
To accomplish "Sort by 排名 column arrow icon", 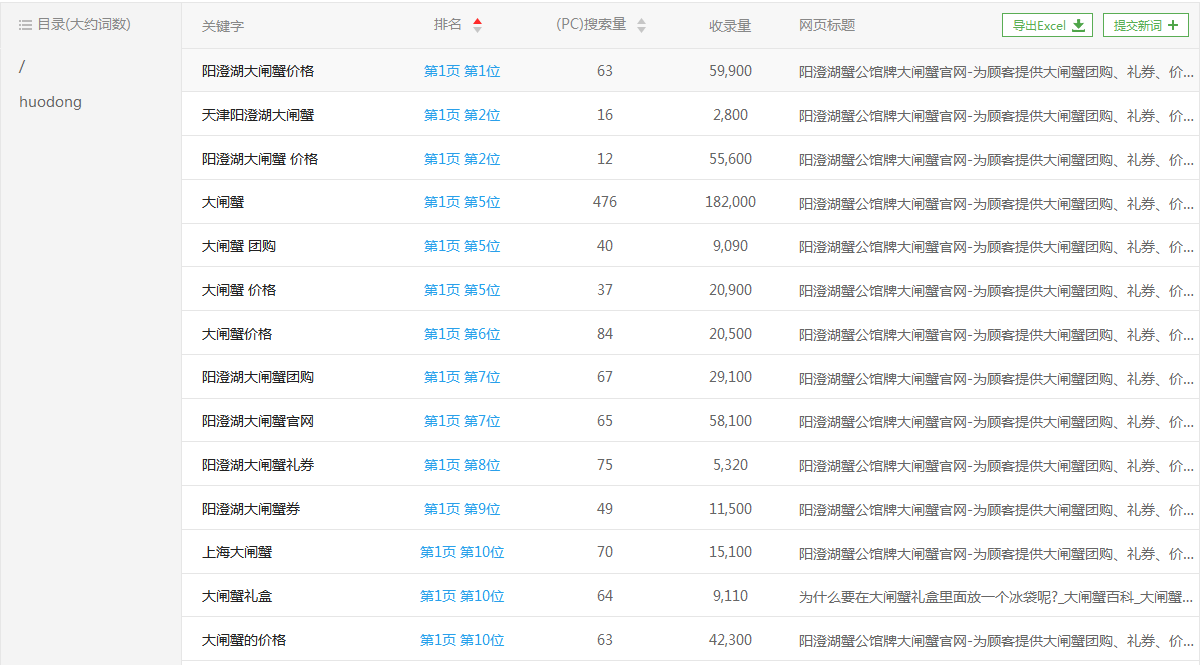I will (x=477, y=25).
